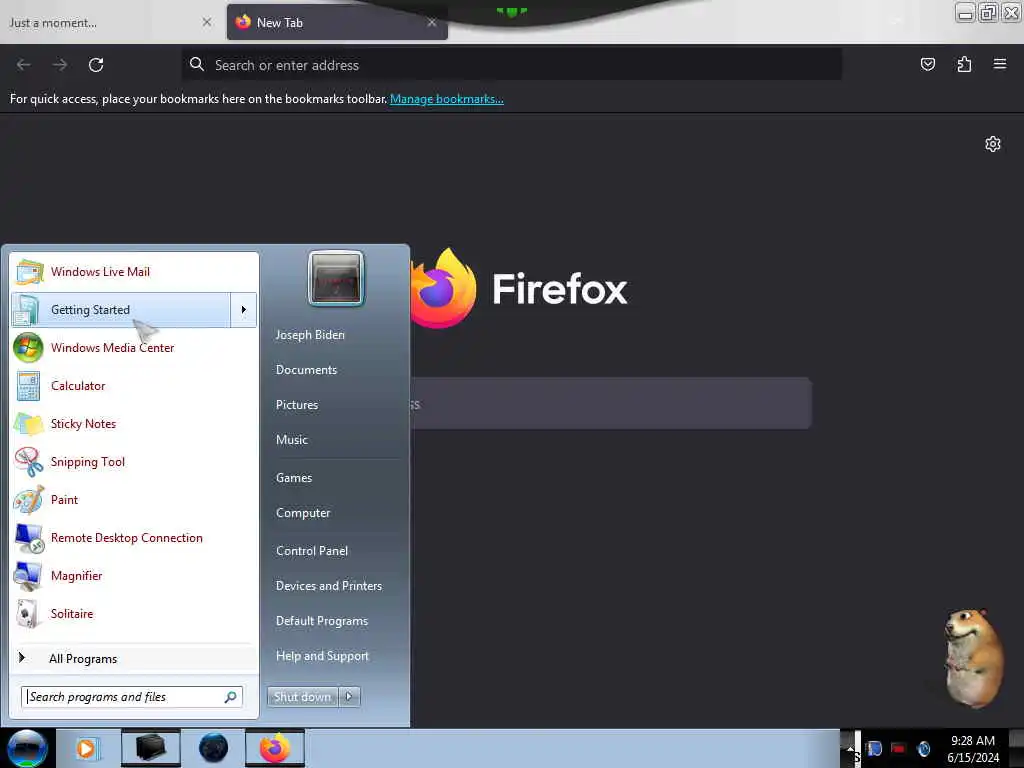The image size is (1024, 768).
Task: Open Computer from Start menu
Action: click(x=303, y=513)
